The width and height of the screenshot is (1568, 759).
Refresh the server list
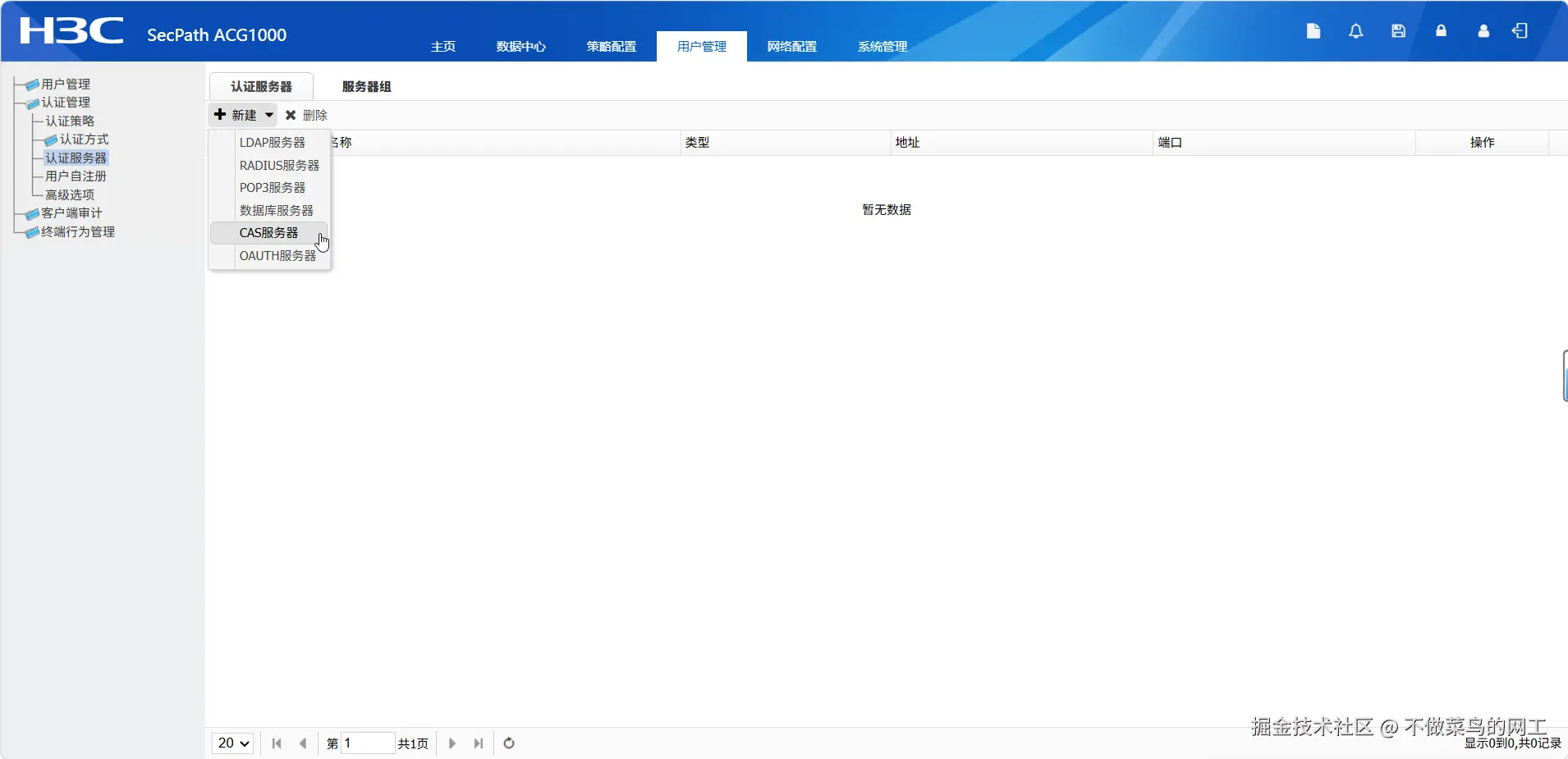click(x=509, y=743)
